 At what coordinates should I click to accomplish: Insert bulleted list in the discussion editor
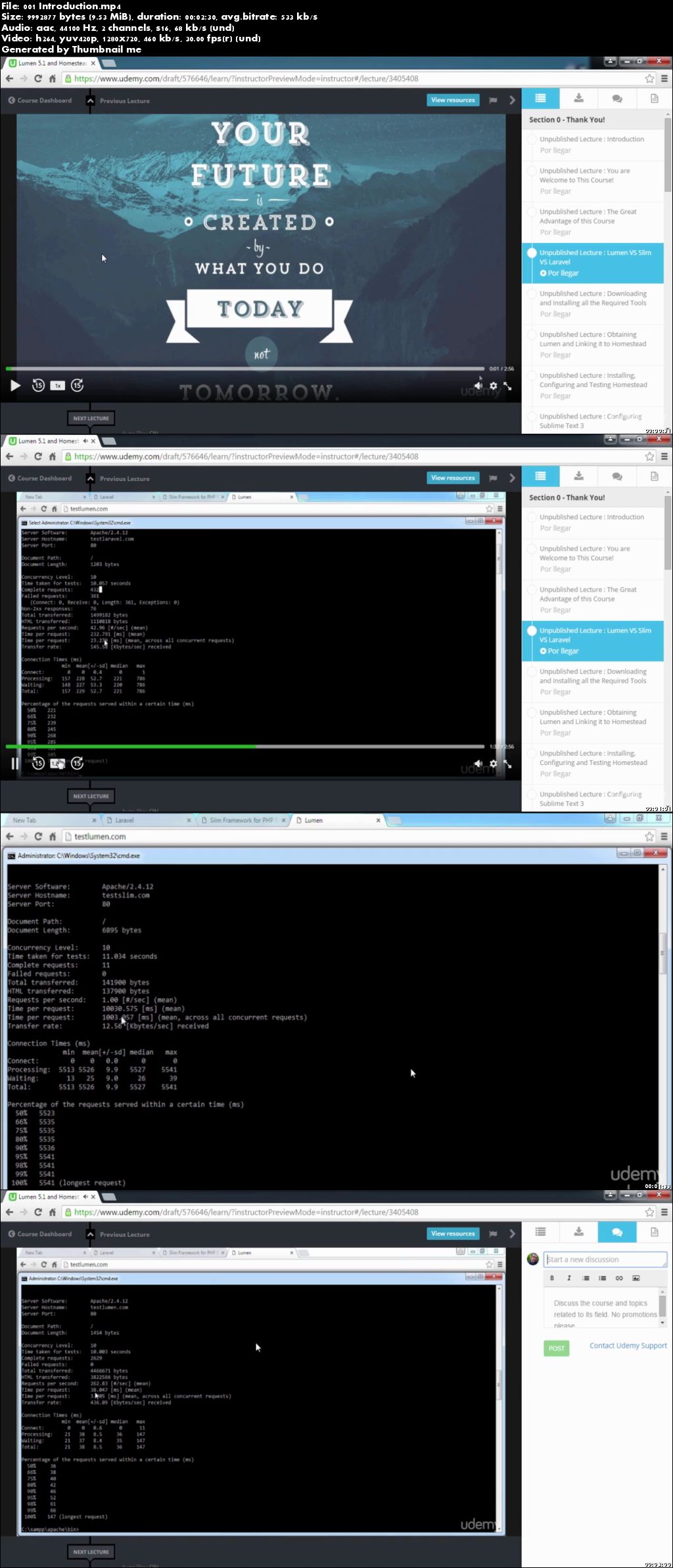pos(602,1278)
